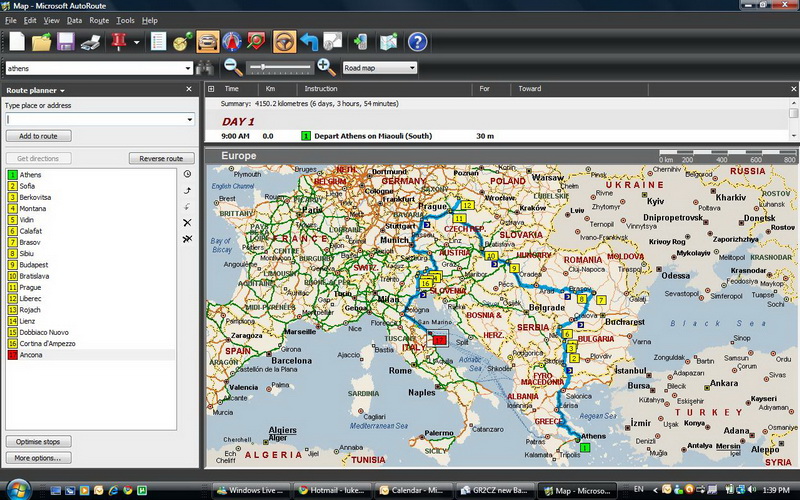This screenshot has height=500, width=800.
Task: Switch to Hotmail taskbar button
Action: click(333, 490)
